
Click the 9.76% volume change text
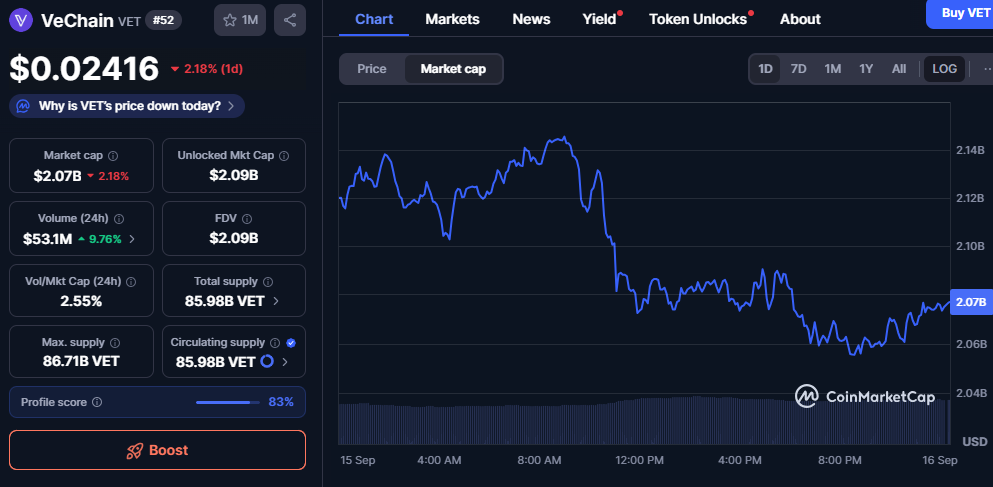coord(104,239)
